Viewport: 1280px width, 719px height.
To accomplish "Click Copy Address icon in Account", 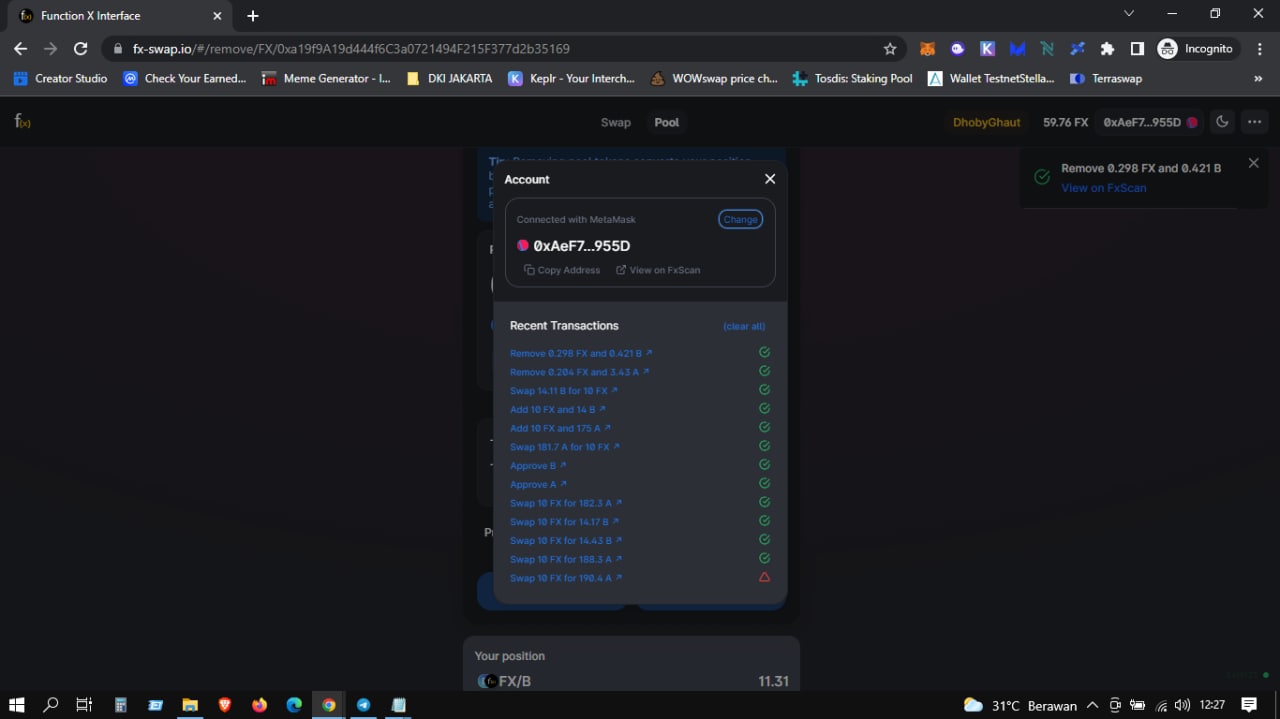I will (x=530, y=270).
